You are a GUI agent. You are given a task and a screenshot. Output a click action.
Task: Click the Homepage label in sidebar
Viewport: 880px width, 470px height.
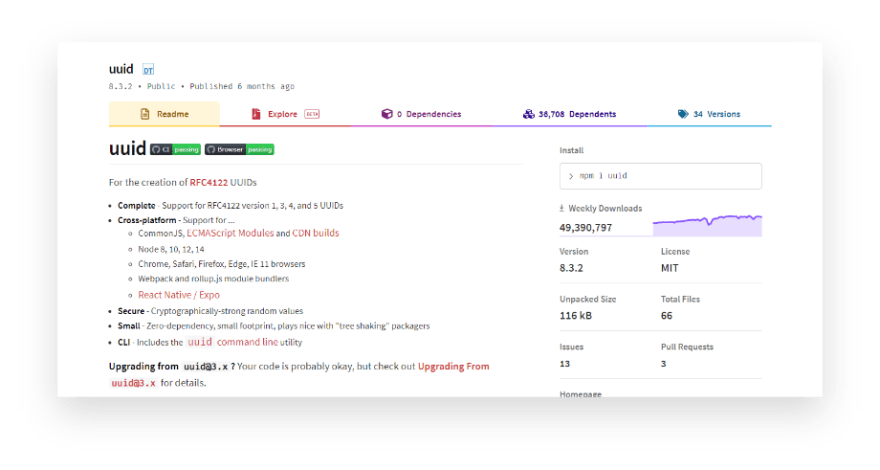[580, 394]
